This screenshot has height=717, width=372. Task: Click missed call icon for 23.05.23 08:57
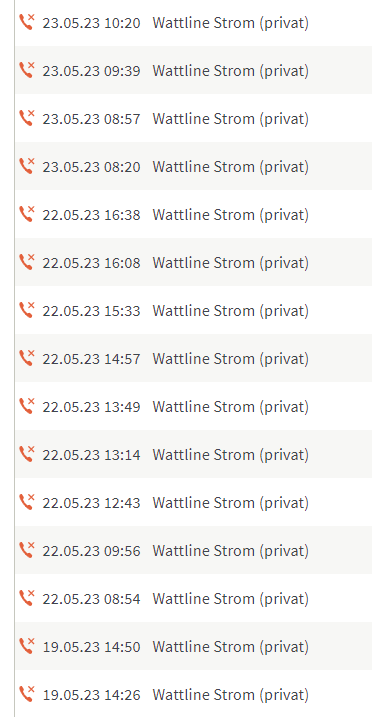(x=27, y=118)
